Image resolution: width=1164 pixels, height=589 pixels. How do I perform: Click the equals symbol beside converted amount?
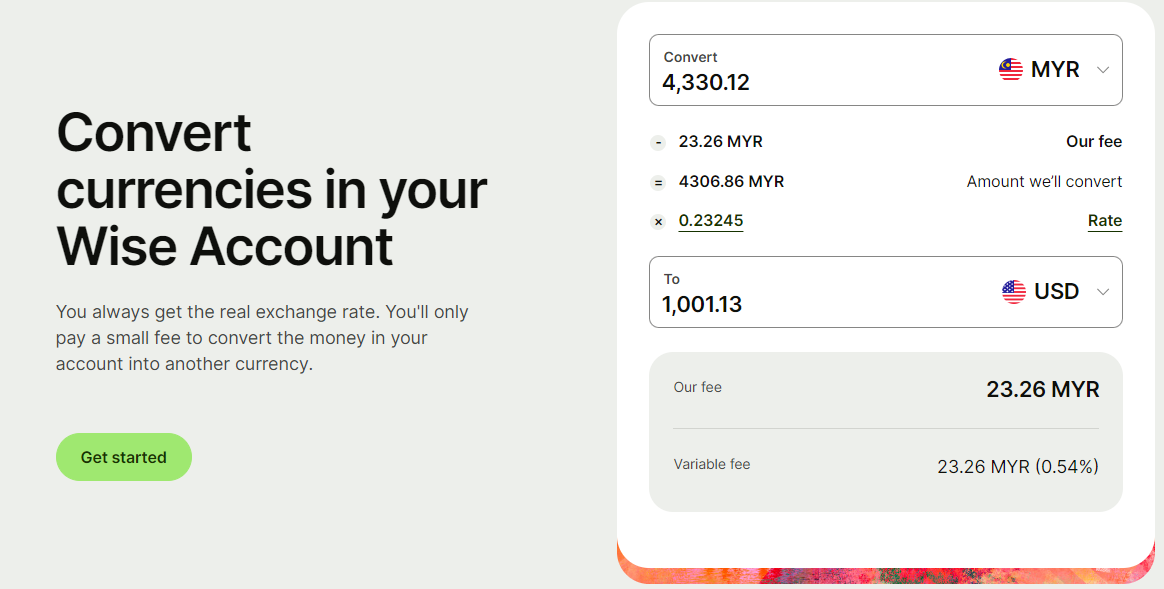point(658,183)
